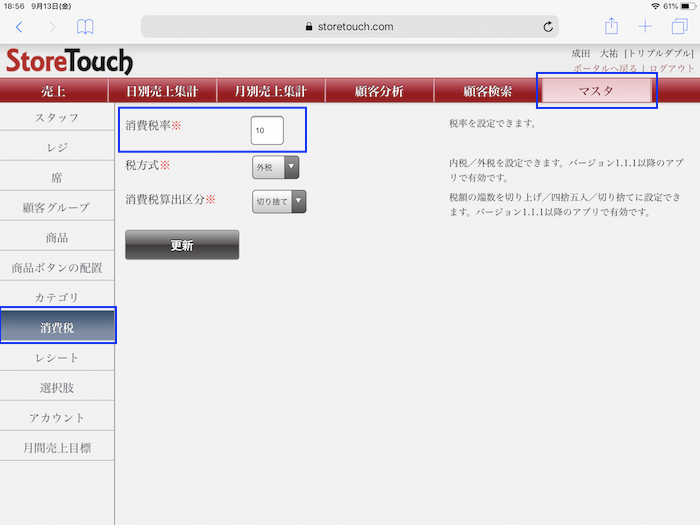Show all tabs via tab overview icon
This screenshot has width=700, height=525.
[x=679, y=27]
